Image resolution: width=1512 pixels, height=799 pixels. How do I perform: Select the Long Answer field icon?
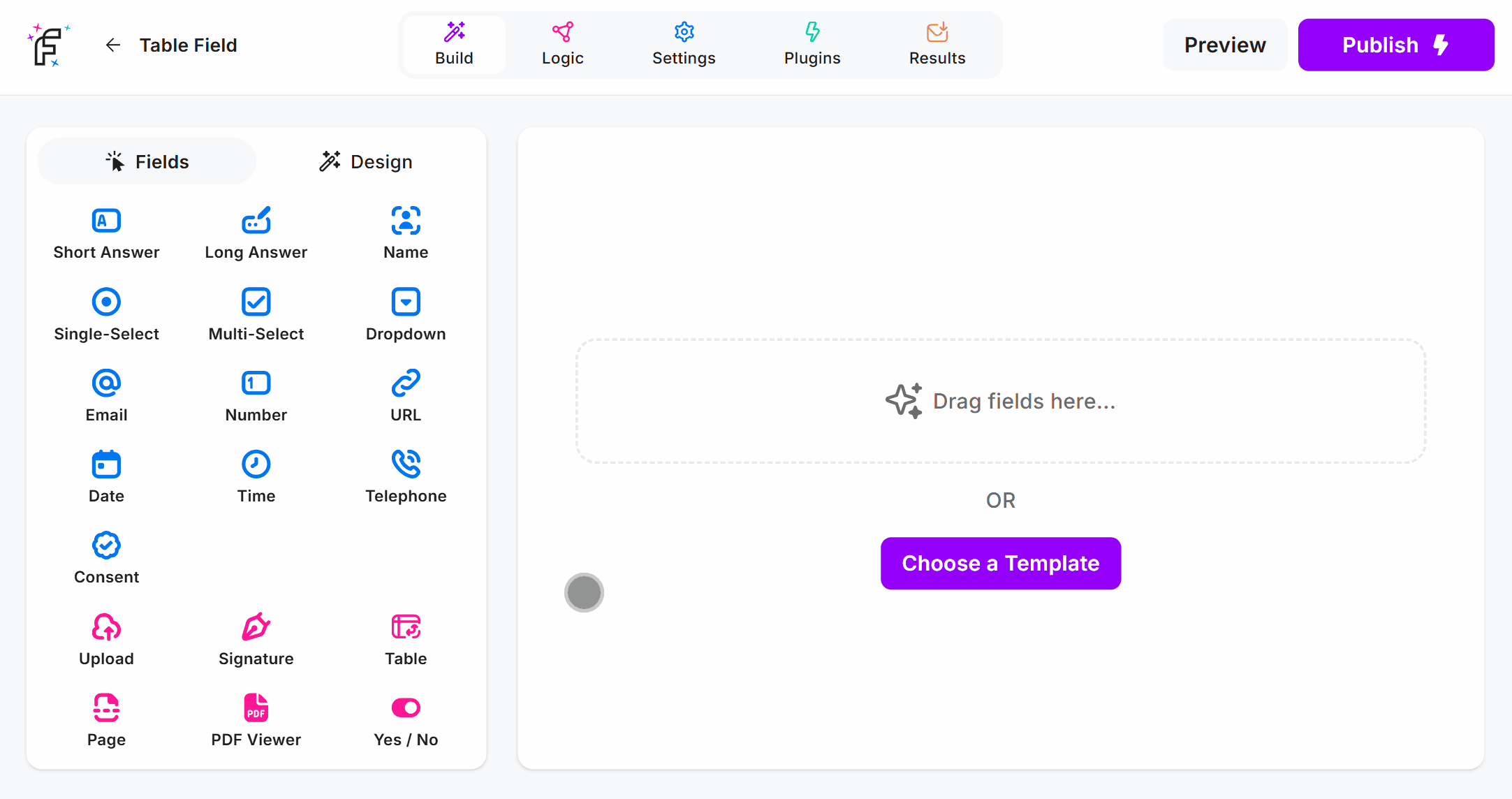point(256,233)
